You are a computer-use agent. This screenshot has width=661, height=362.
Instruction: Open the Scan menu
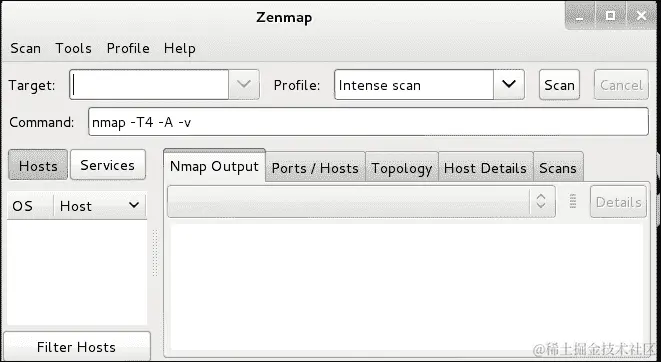point(26,48)
